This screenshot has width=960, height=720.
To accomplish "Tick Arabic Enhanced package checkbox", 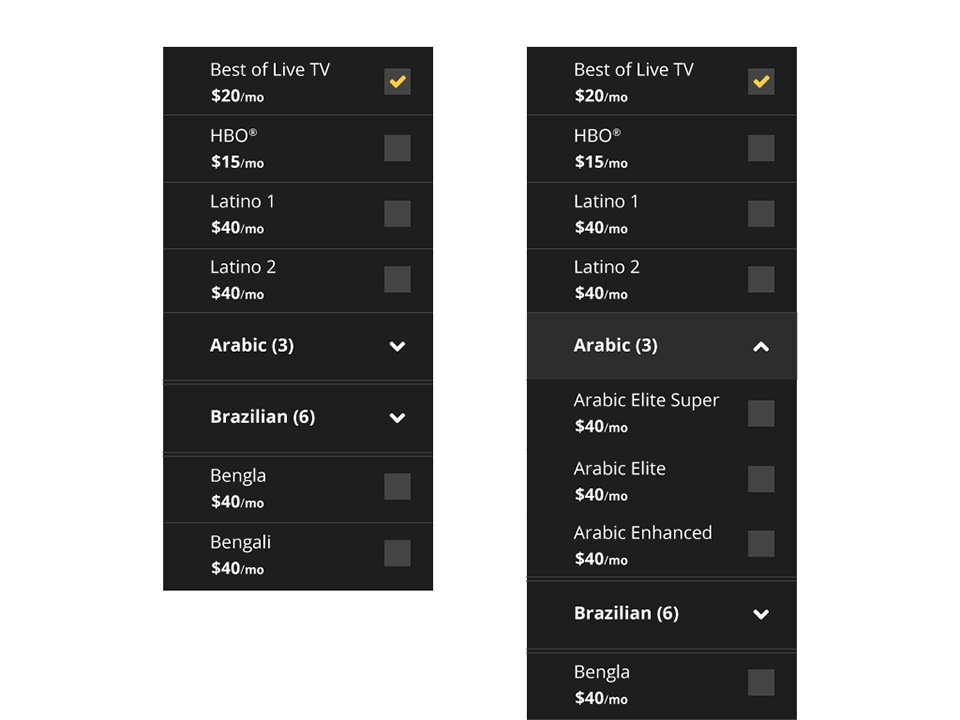I will [x=761, y=544].
